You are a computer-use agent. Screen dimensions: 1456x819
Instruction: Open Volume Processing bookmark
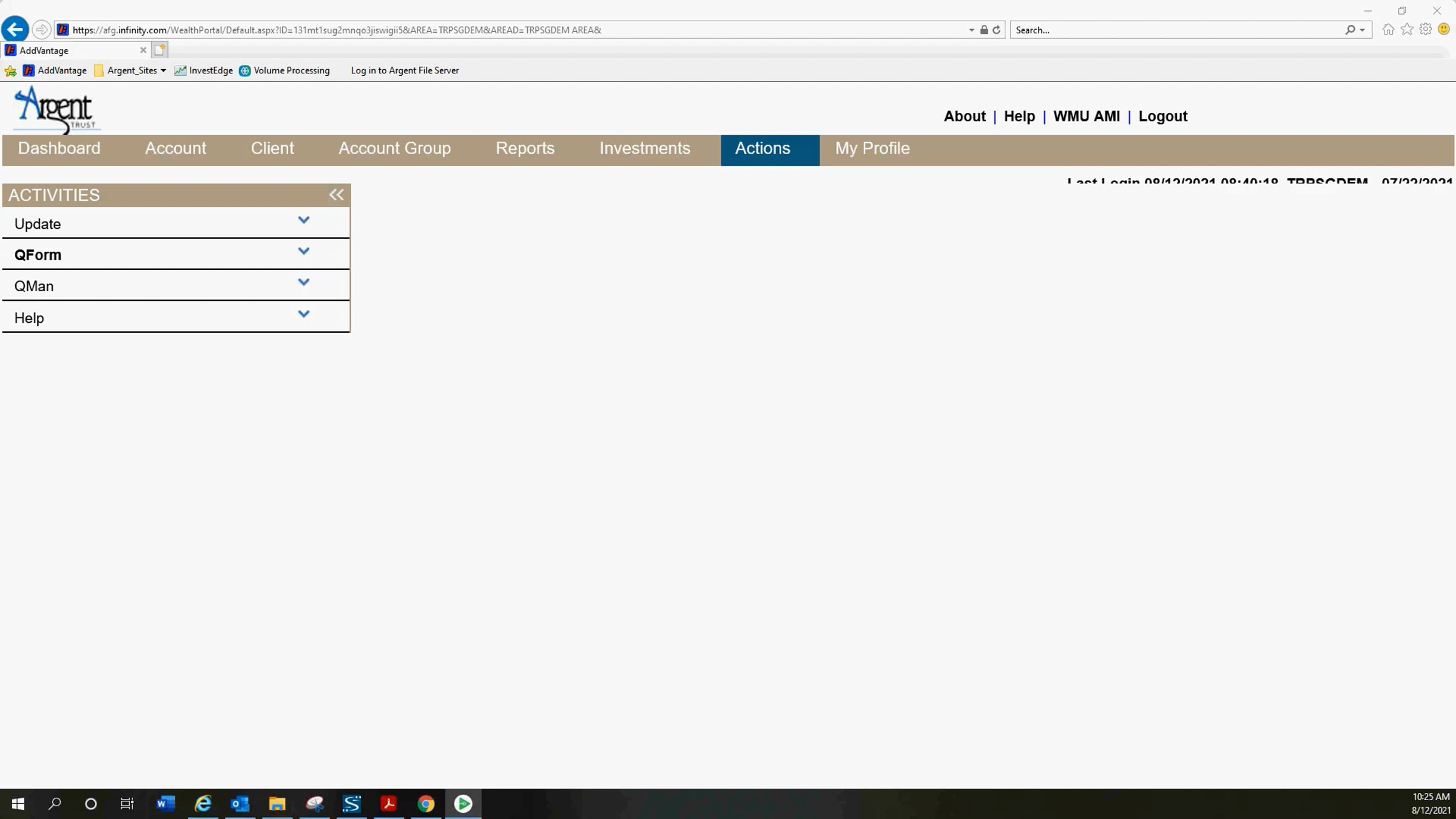[285, 70]
